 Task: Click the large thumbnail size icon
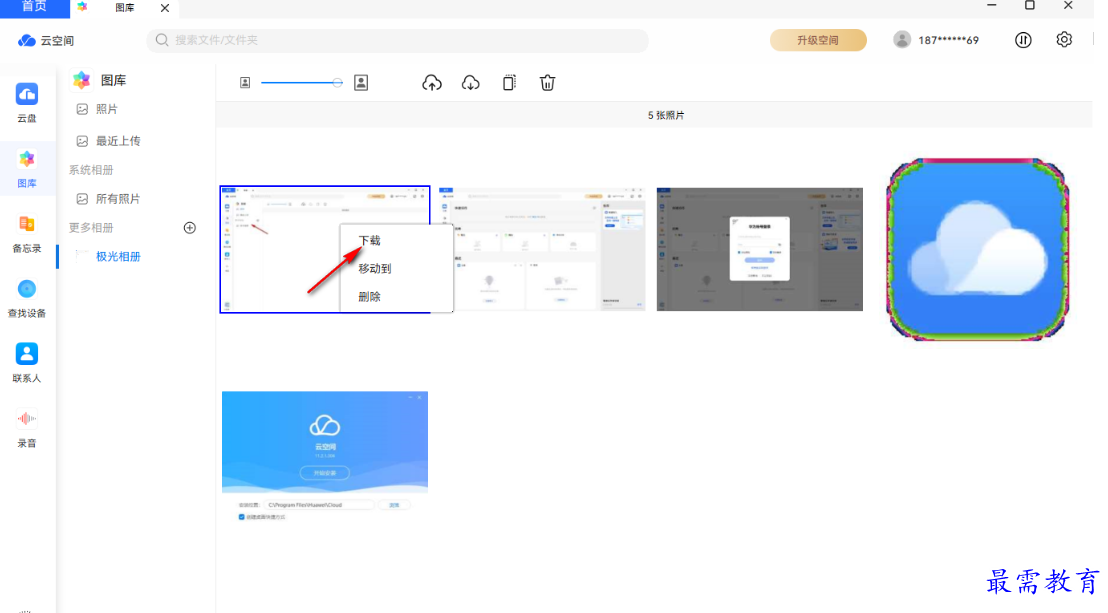[361, 83]
